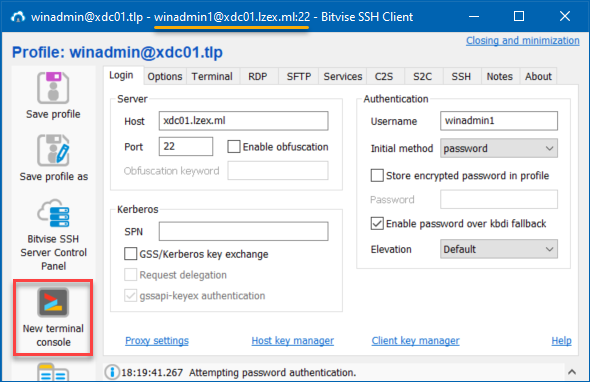590x382 pixels.
Task: Check GSS/Kerberos key exchange
Action: 131,254
